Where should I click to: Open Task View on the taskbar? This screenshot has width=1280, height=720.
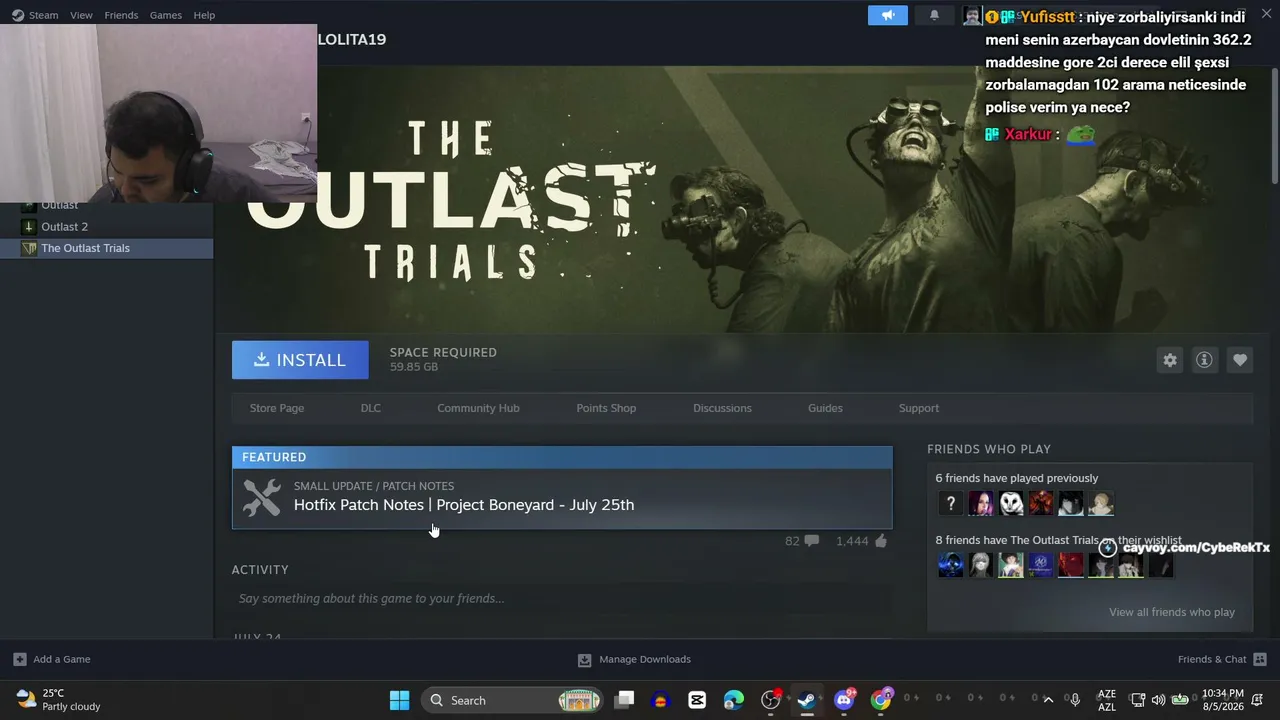624,700
